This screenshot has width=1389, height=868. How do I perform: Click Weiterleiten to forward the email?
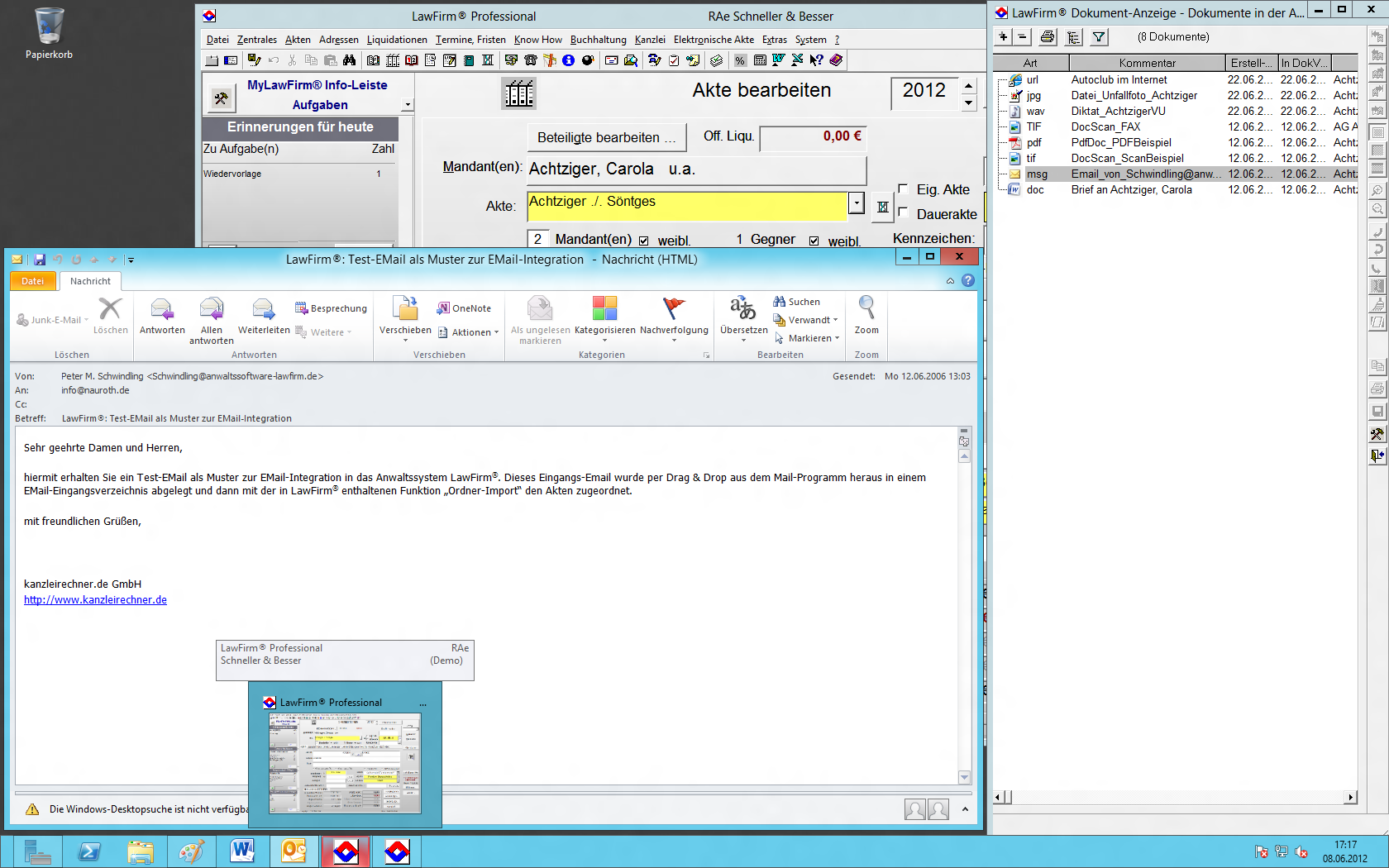tap(264, 311)
